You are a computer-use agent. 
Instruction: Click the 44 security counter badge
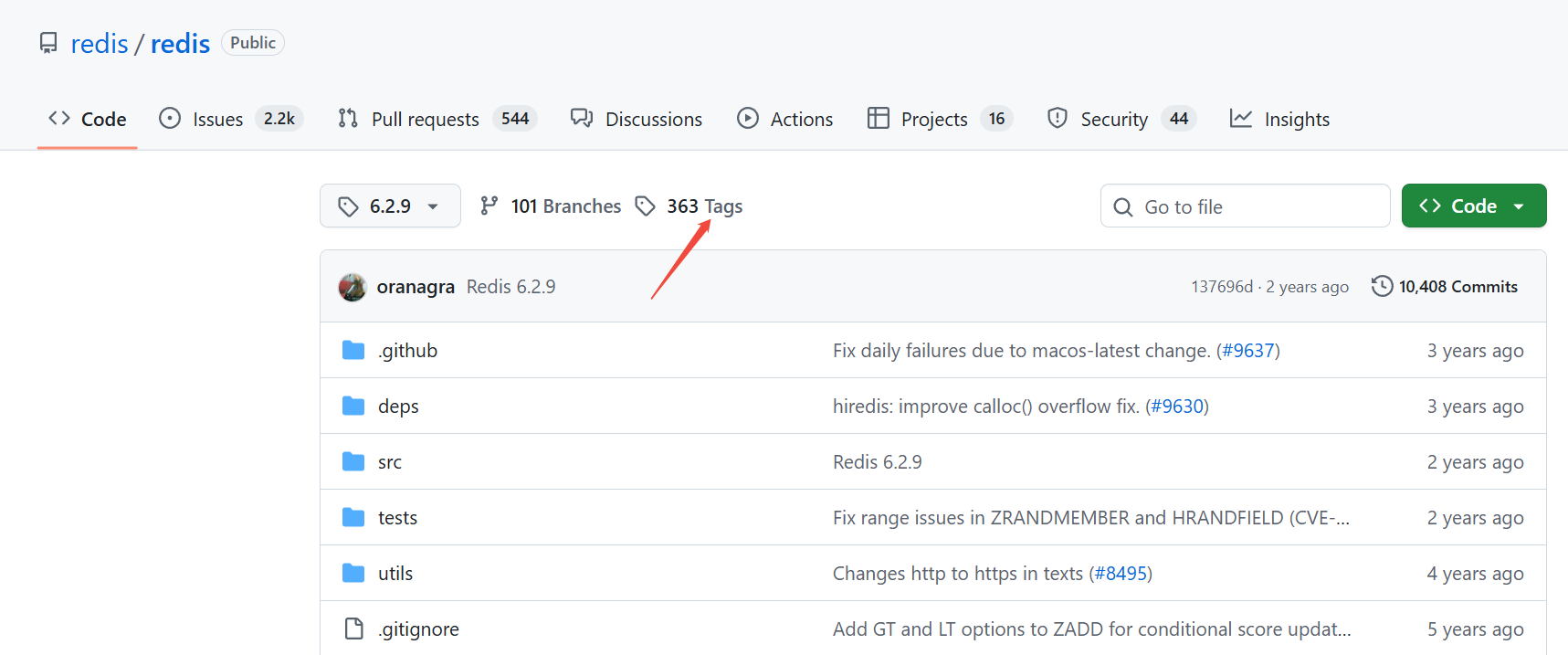click(x=1179, y=119)
